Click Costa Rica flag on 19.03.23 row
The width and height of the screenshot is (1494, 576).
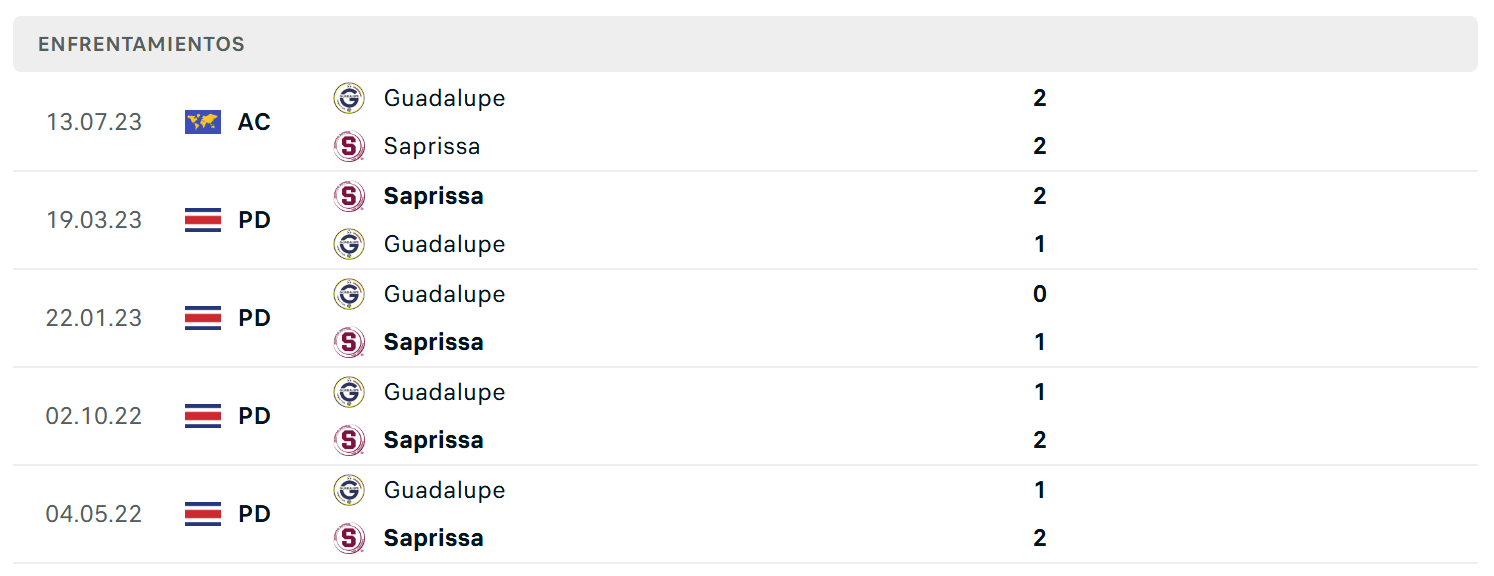[x=203, y=220]
